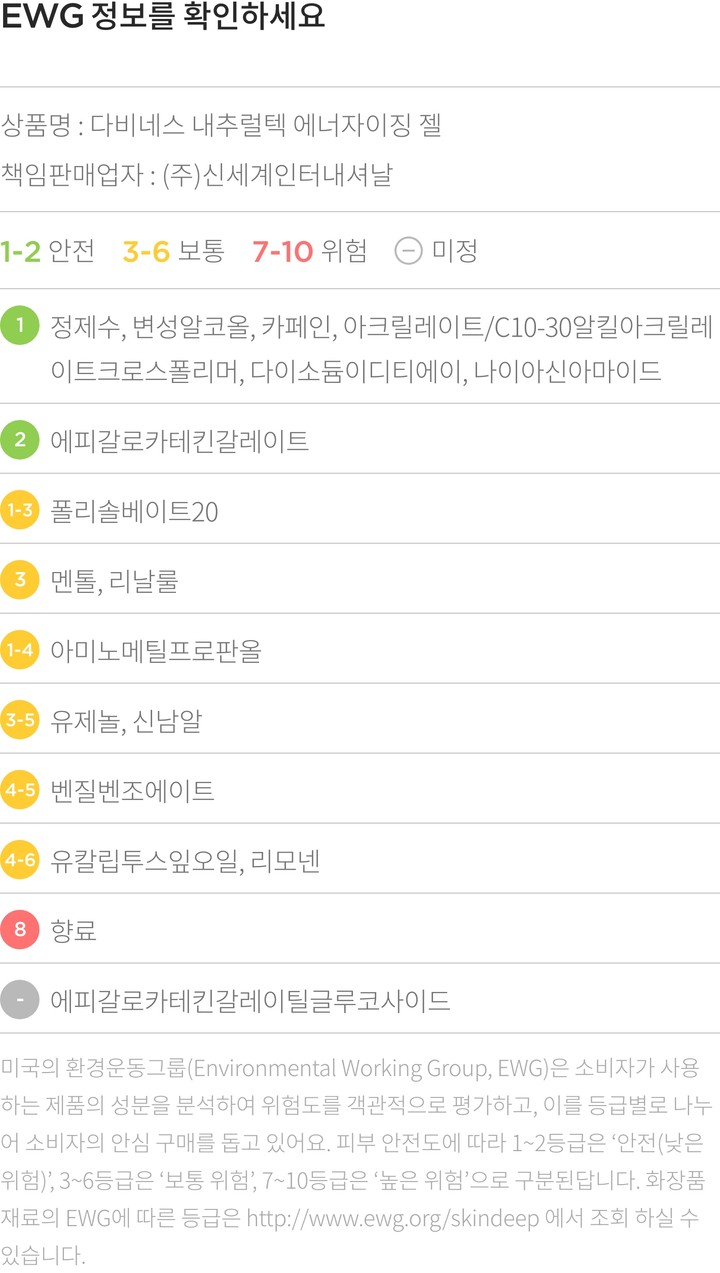This screenshot has width=720, height=1273.
Task: Click the gray undetermined grade badge
Action: pyautogui.click(x=19, y=1000)
